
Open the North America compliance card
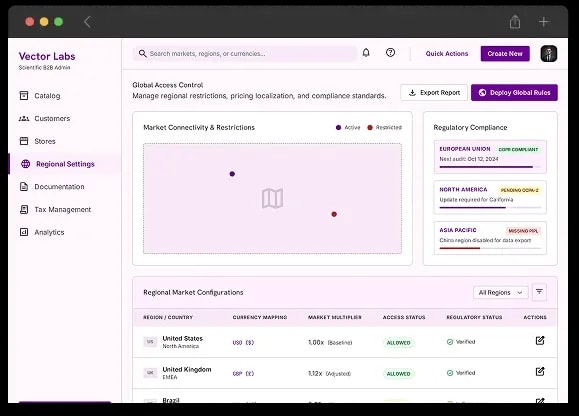pos(490,197)
